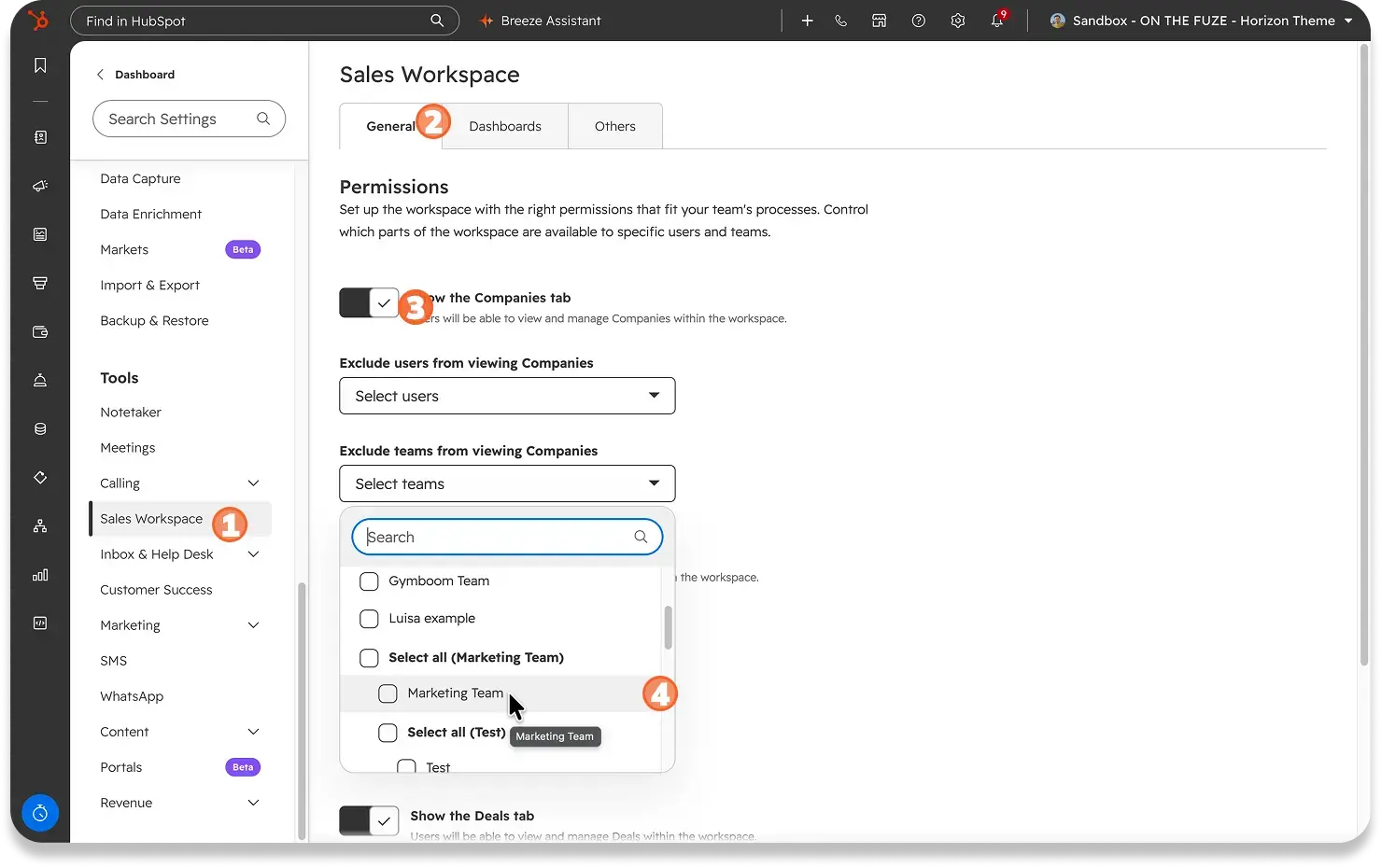Switch to the Others tab
The width and height of the screenshot is (1382, 868).
click(615, 126)
